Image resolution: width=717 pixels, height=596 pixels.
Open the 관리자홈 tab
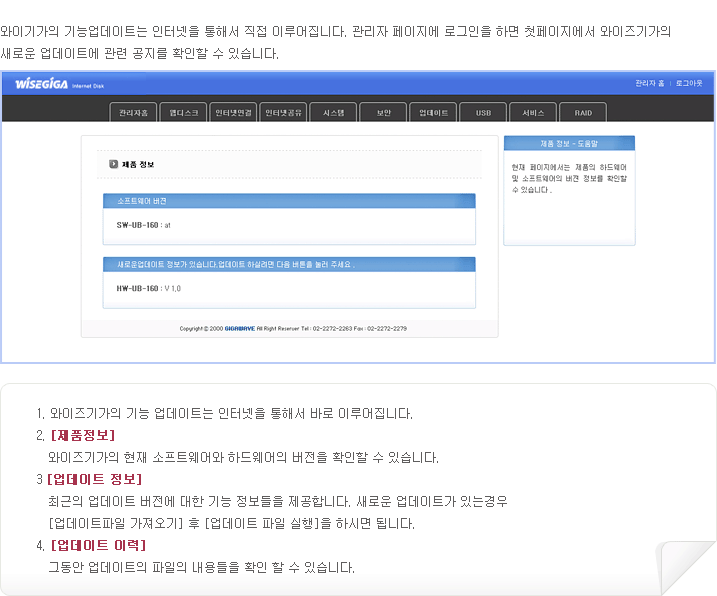(133, 113)
